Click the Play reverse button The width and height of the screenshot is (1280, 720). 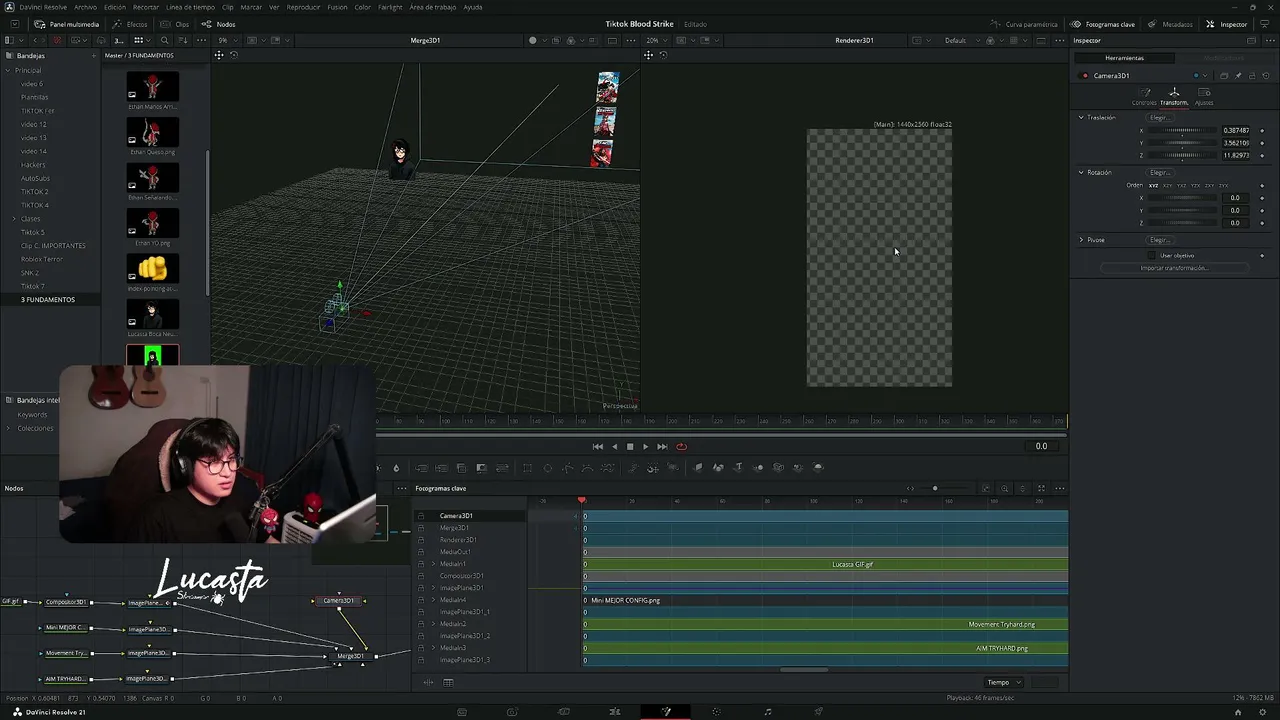click(614, 447)
